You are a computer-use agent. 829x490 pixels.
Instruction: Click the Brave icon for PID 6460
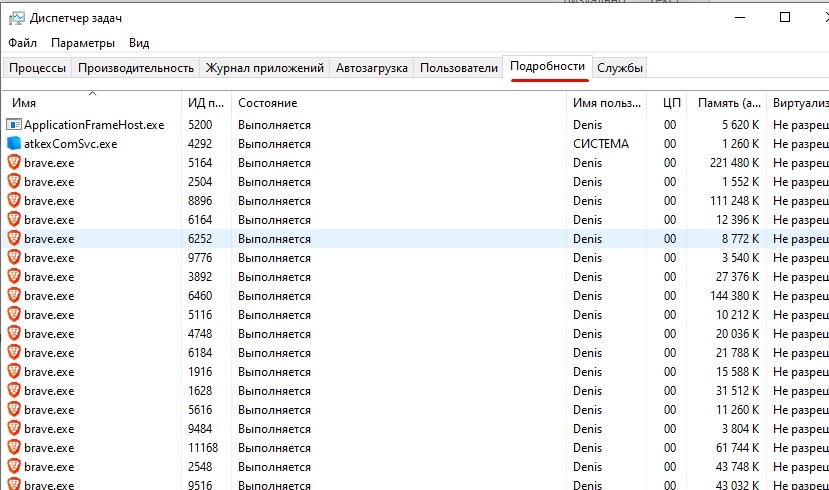[x=14, y=296]
